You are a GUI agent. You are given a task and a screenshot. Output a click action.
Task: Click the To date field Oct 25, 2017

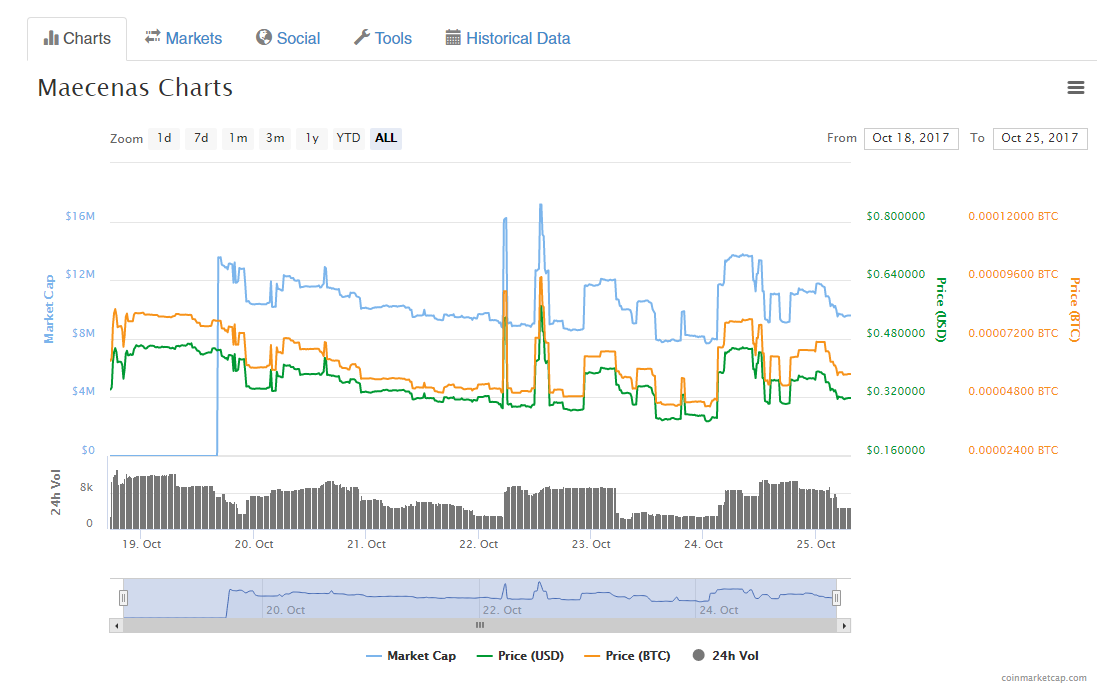1039,138
